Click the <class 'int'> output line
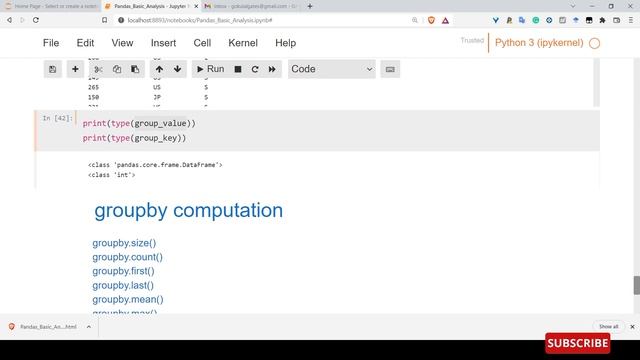This screenshot has width=640, height=360. point(111,175)
